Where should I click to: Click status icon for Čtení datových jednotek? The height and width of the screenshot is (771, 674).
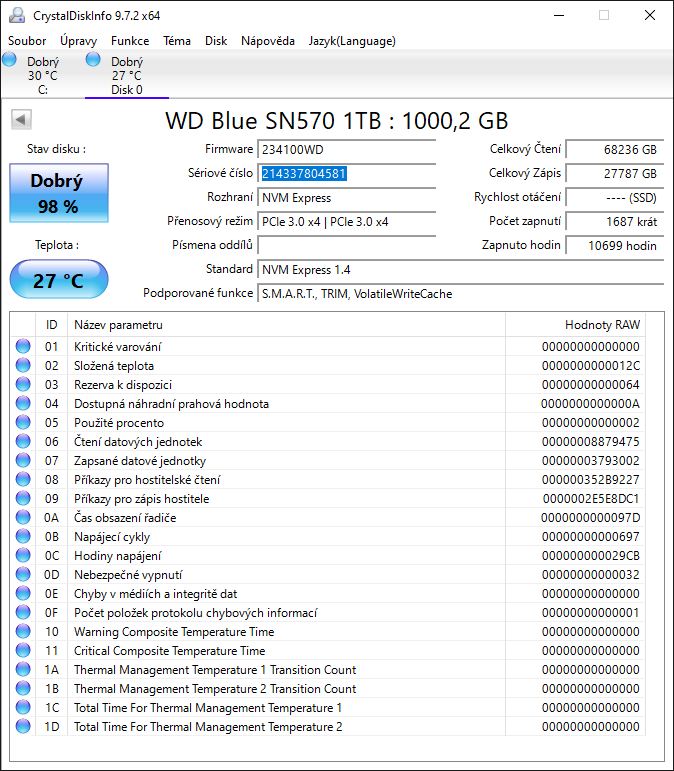click(23, 441)
